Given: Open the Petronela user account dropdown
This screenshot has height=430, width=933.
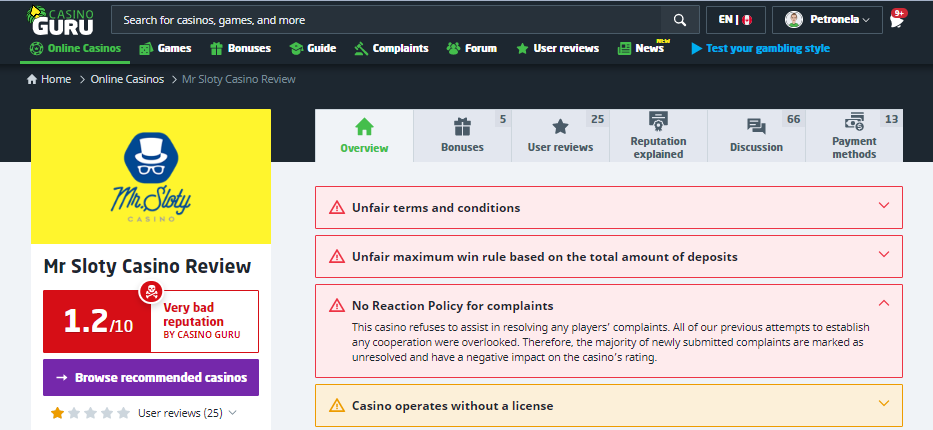Looking at the screenshot, I should click(827, 20).
